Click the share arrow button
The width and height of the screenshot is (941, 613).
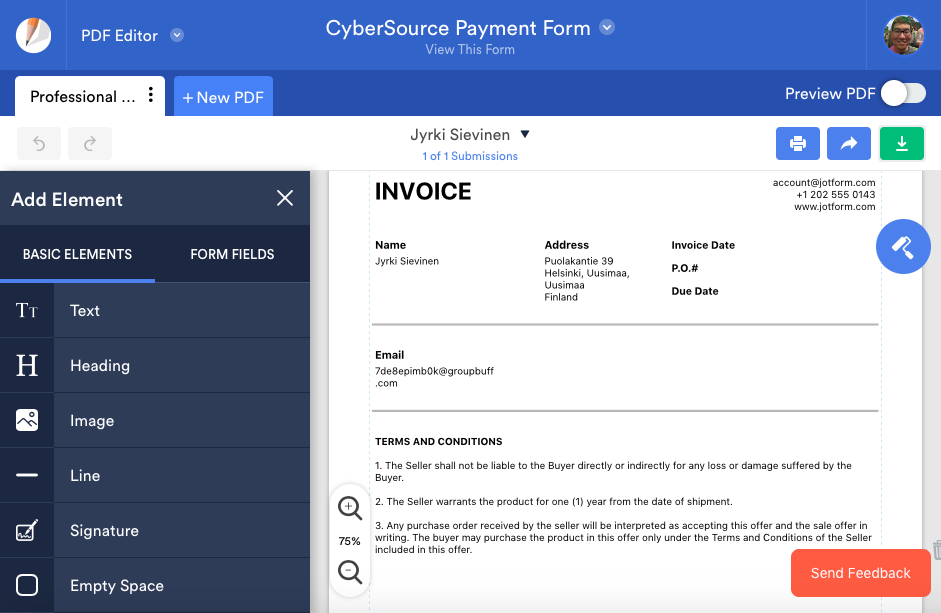point(849,144)
